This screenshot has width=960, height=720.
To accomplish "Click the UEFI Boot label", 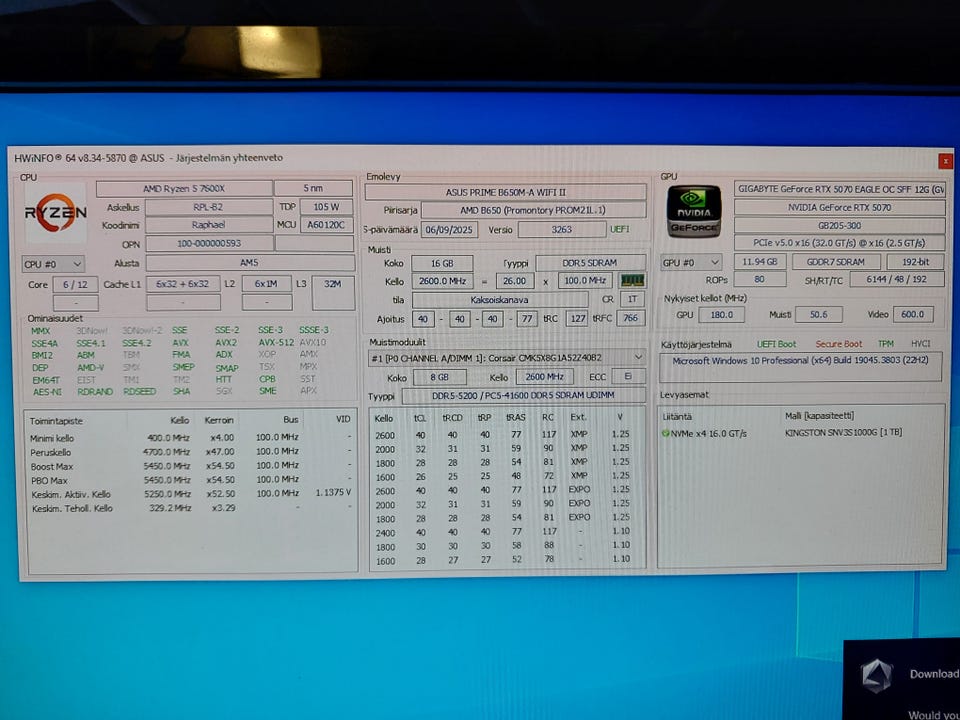I will pos(776,344).
